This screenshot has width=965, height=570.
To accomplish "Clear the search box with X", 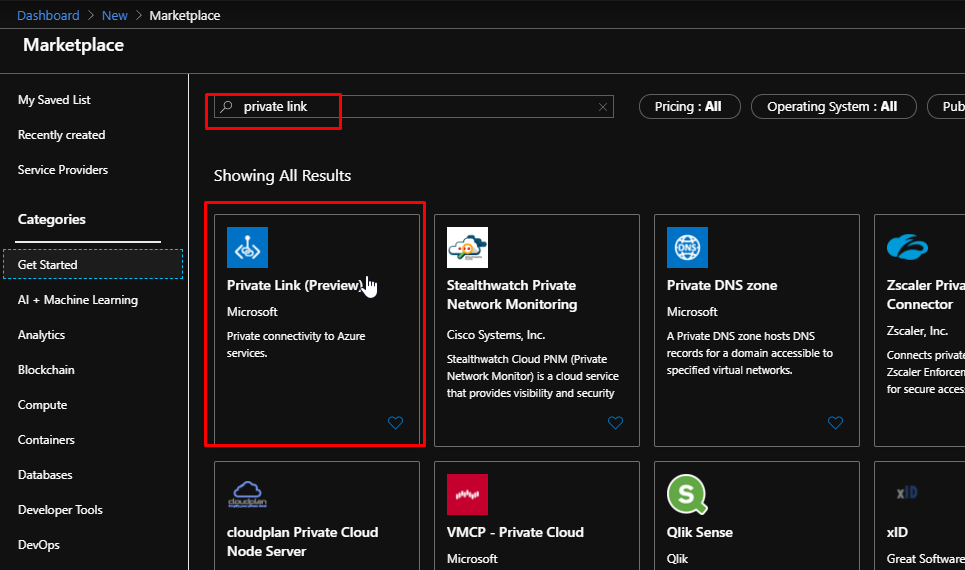I will click(x=603, y=107).
